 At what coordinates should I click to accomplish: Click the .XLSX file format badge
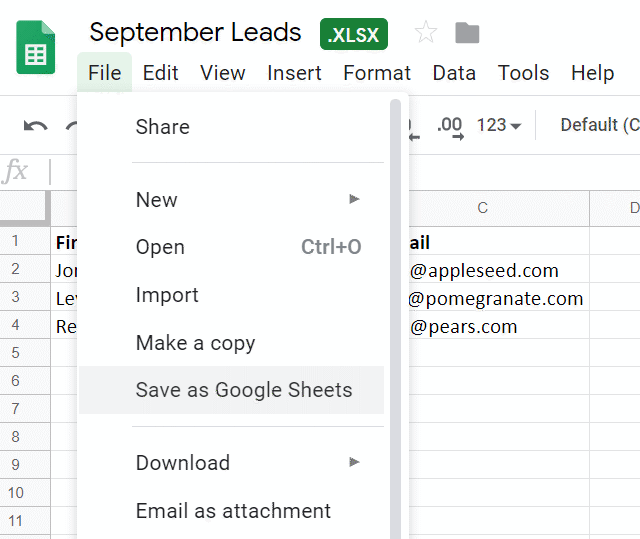[354, 34]
